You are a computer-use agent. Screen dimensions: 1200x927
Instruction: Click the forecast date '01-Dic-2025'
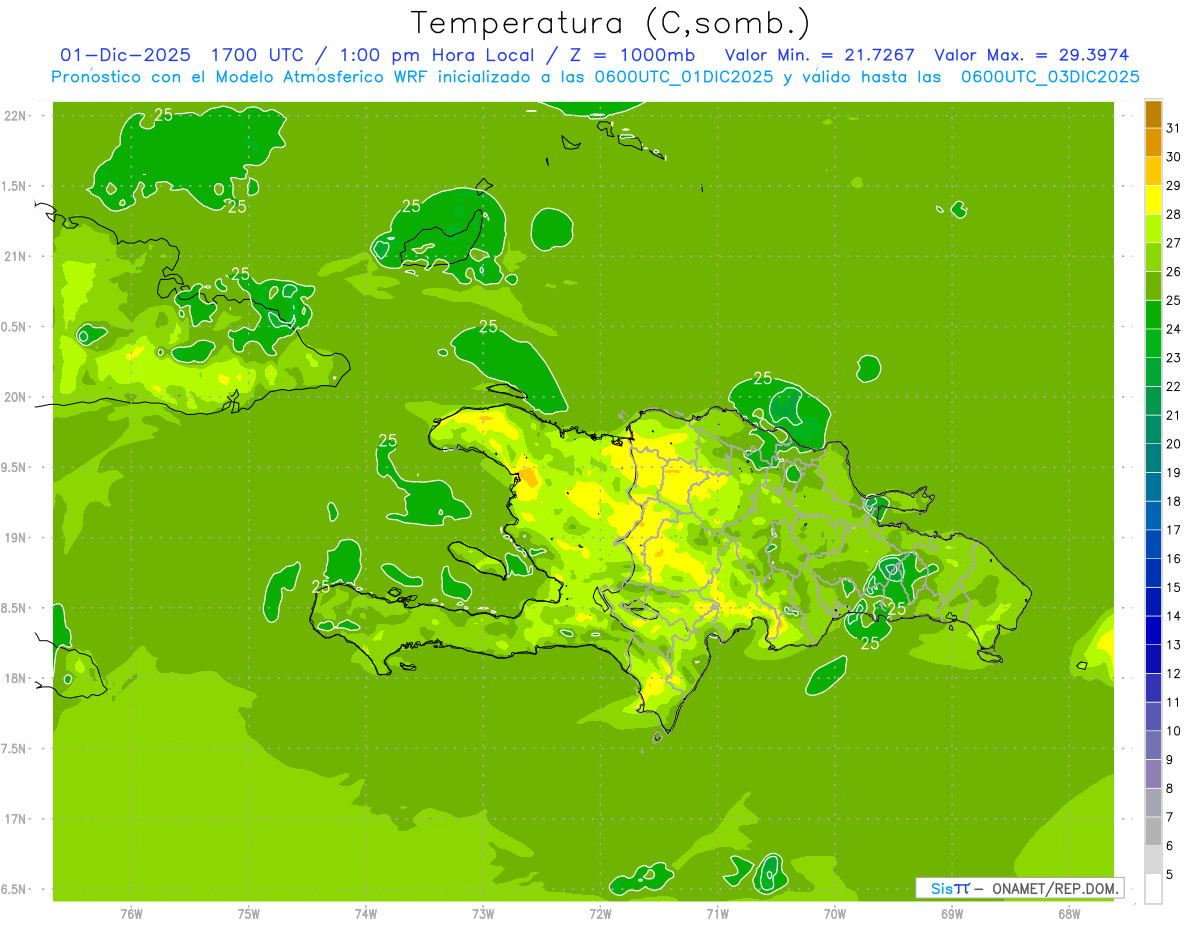tap(127, 55)
